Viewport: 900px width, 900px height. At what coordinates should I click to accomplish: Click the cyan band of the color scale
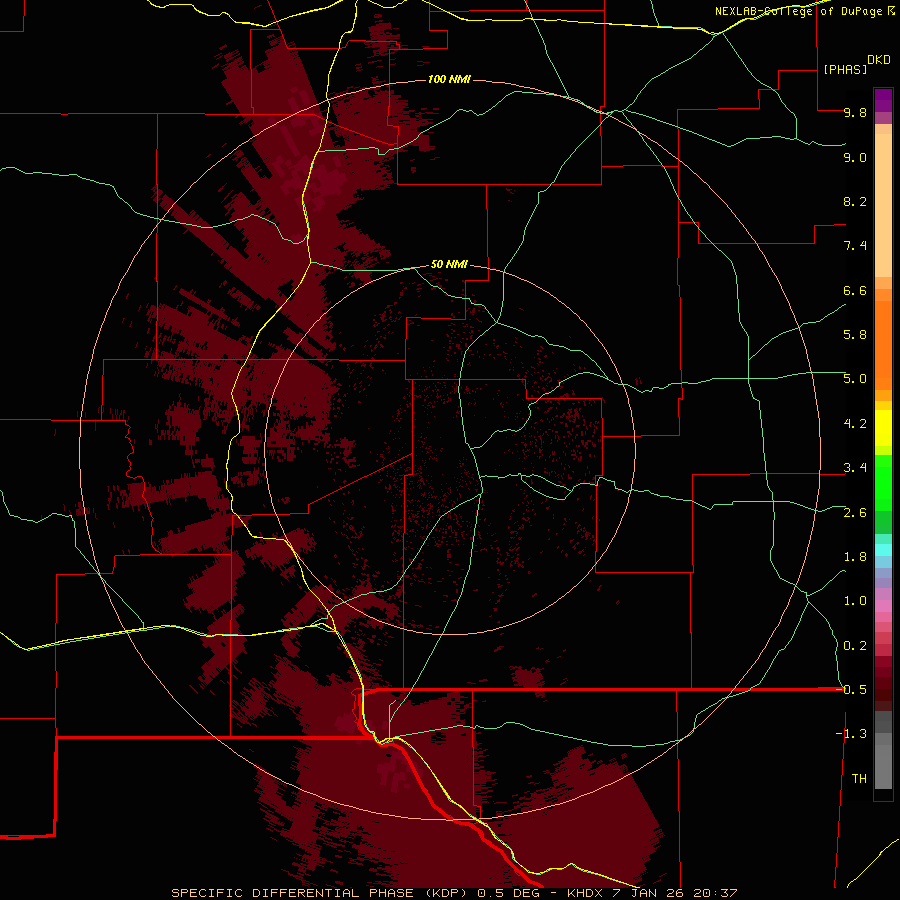[x=883, y=550]
